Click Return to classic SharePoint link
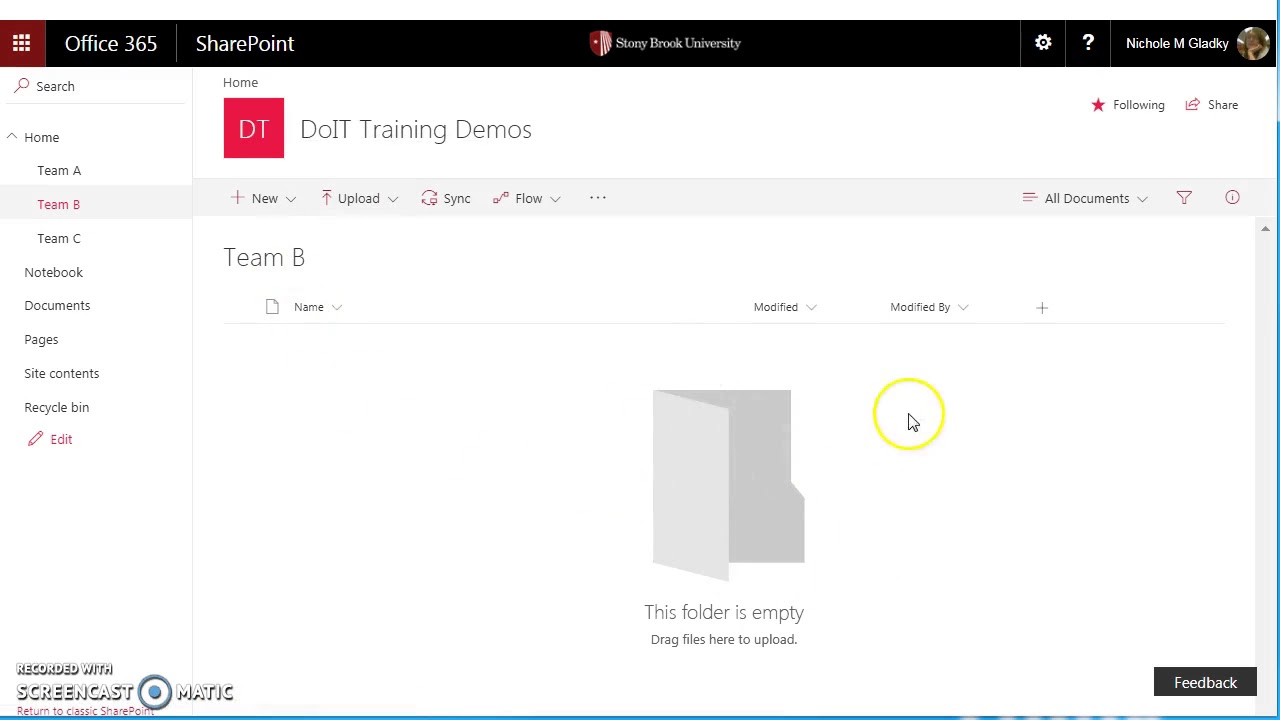Screen dimensions: 1280x720 coord(85,711)
